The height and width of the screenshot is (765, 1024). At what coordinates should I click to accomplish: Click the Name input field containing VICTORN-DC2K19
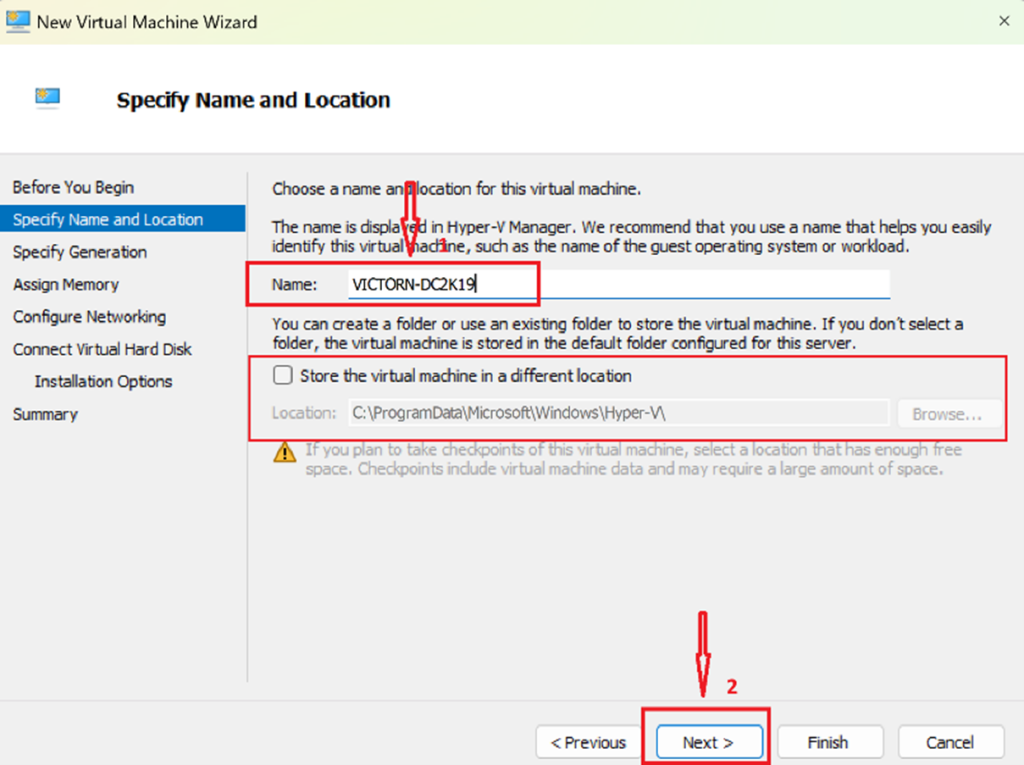click(x=618, y=284)
